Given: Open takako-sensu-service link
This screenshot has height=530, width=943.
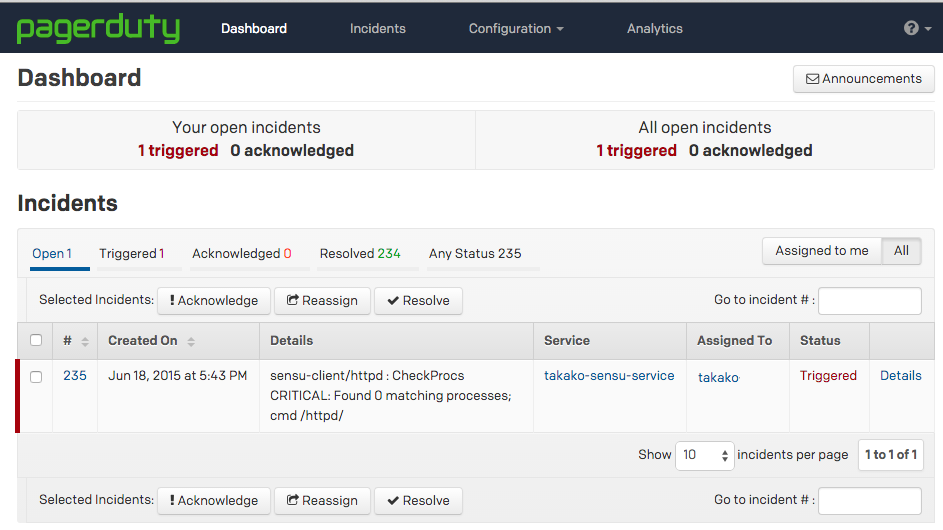Looking at the screenshot, I should (x=609, y=376).
